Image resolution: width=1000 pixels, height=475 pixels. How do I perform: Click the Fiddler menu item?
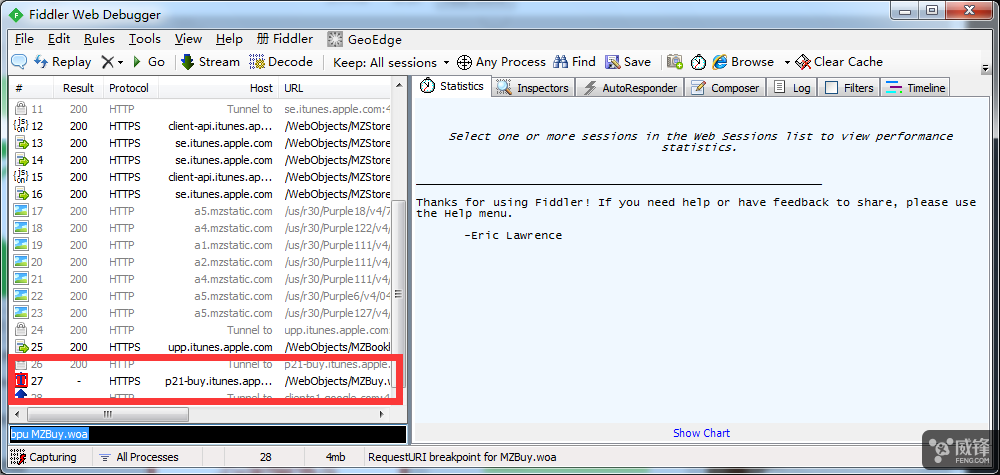(x=285, y=39)
